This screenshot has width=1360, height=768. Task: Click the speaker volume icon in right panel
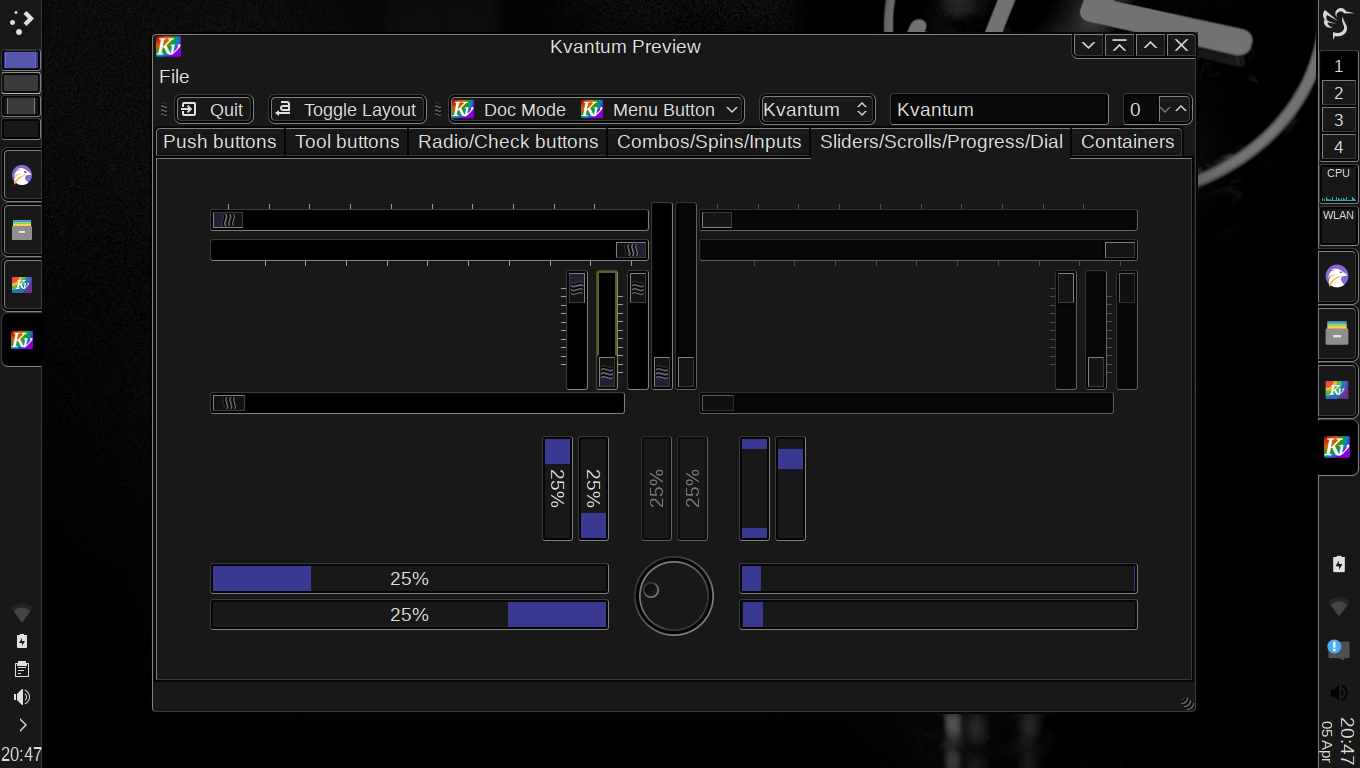click(1339, 692)
